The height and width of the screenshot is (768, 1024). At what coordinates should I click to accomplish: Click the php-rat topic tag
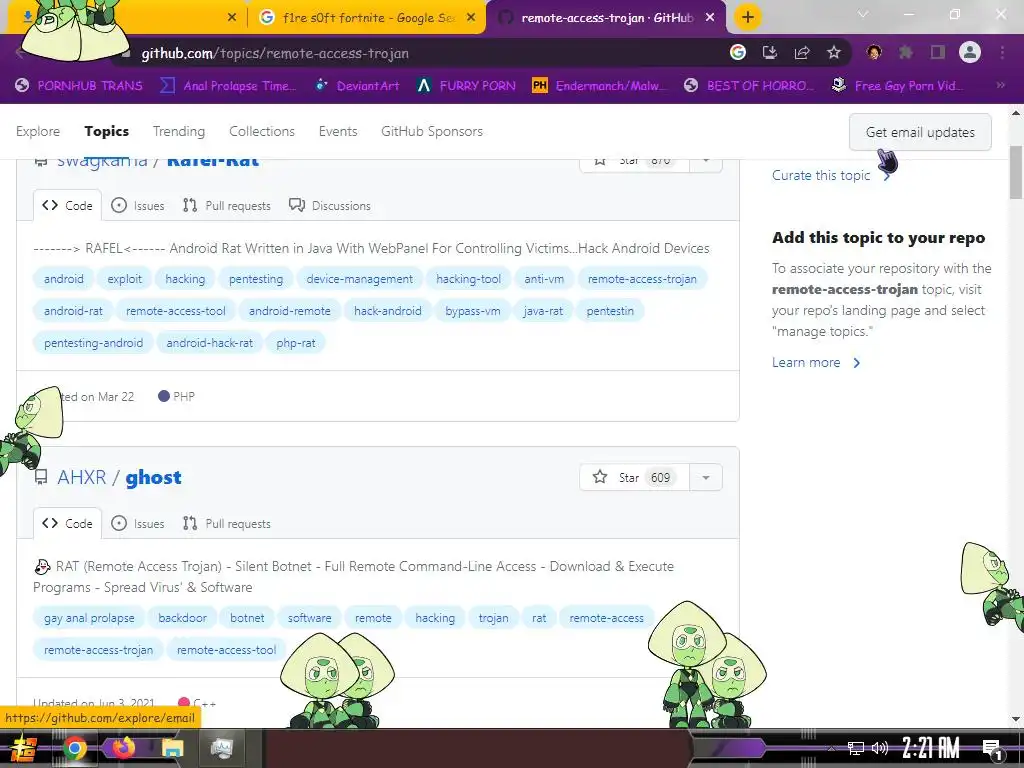[295, 343]
